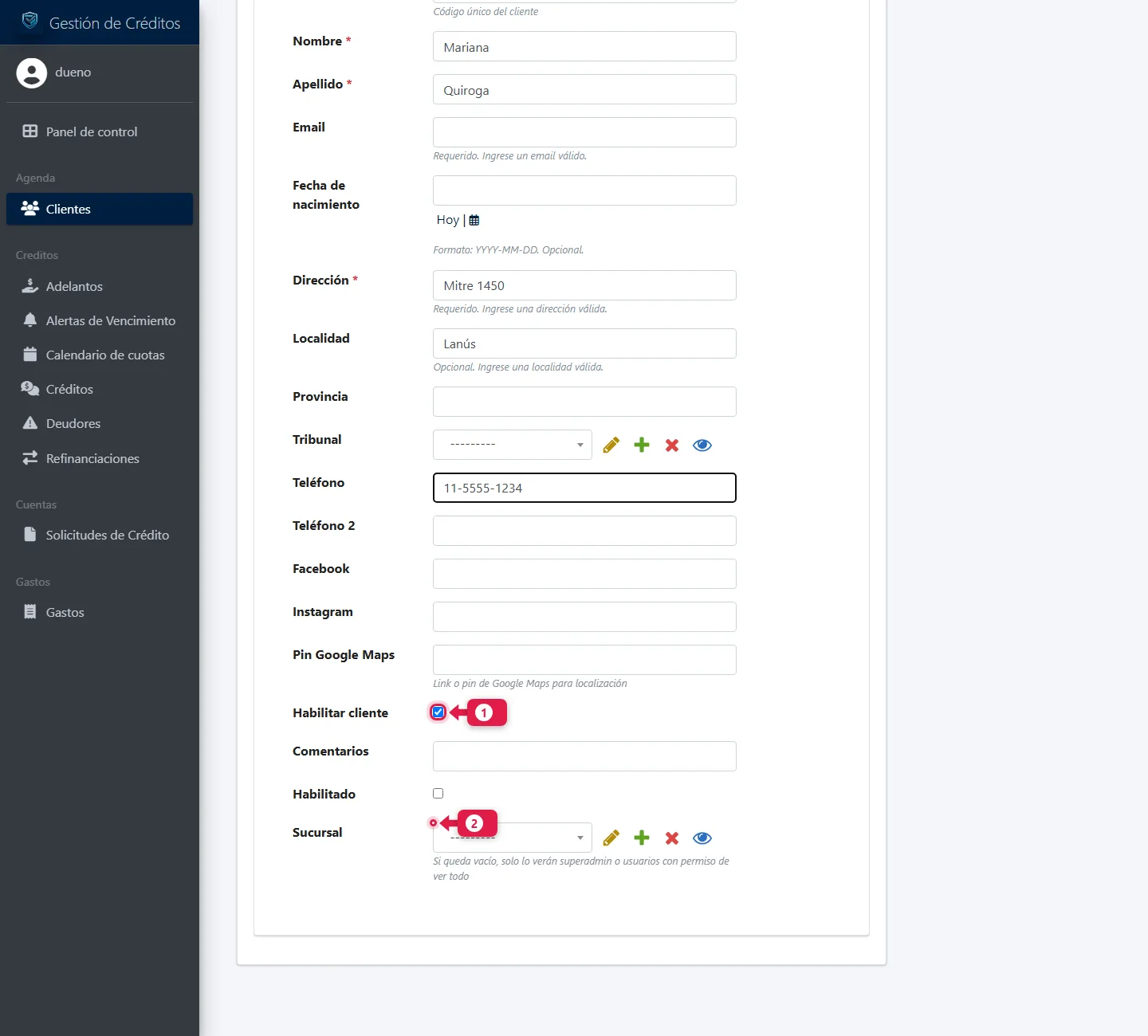The height and width of the screenshot is (1036, 1148).
Task: View the selected Tribunal with eye icon
Action: 702,445
